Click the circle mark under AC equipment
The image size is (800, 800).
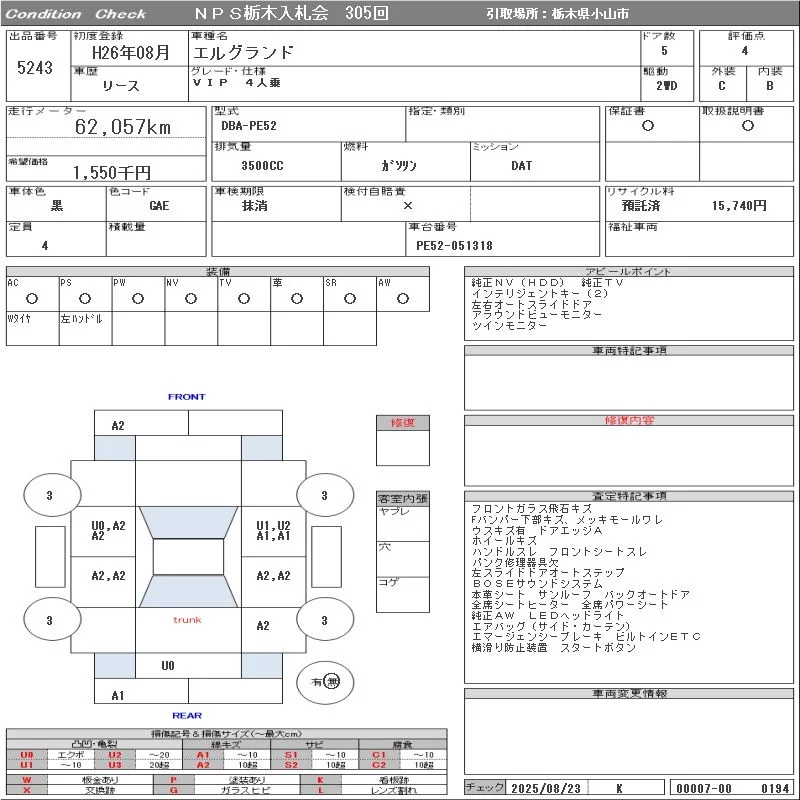(x=32, y=298)
